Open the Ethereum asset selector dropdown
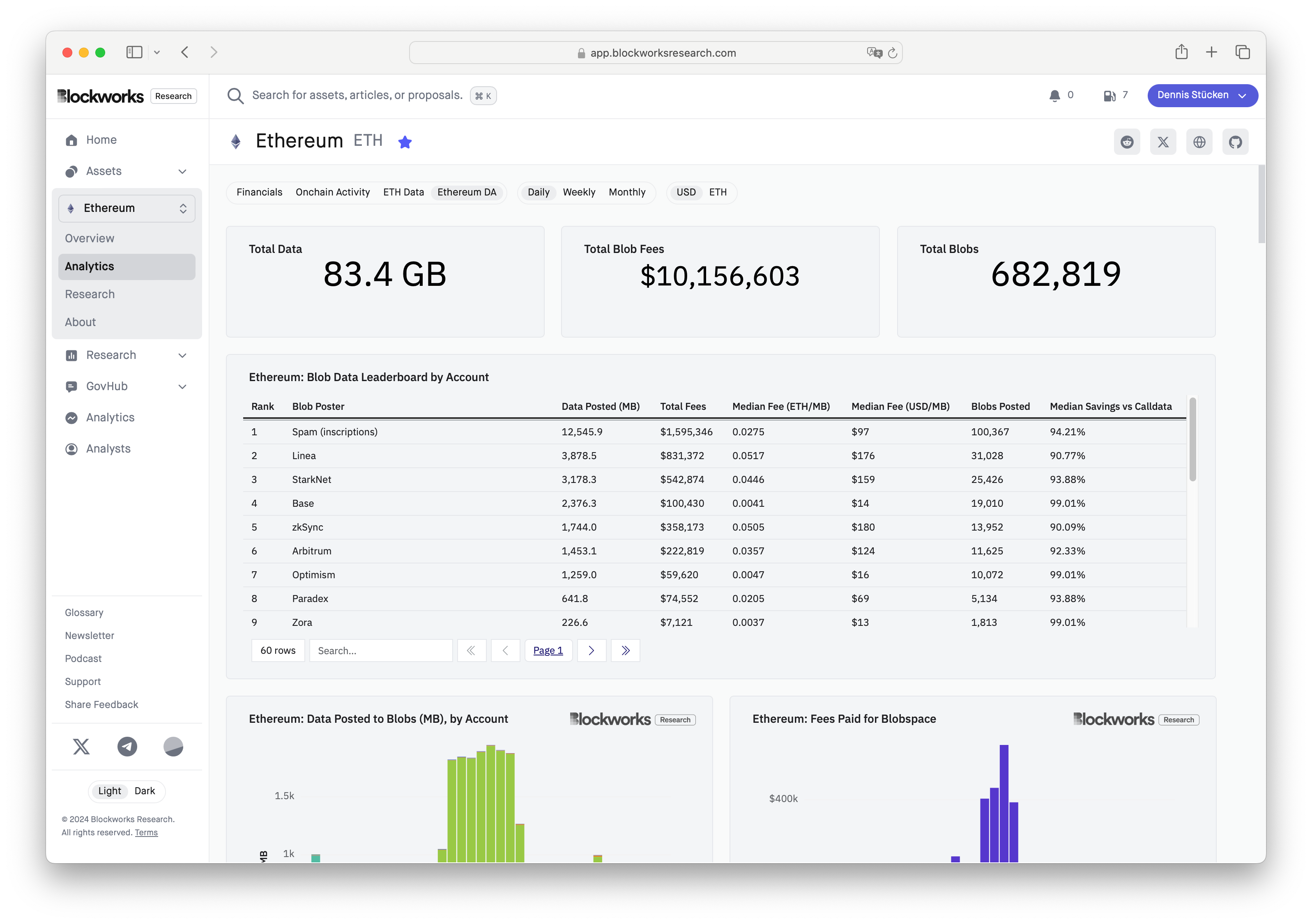The image size is (1312, 924). coord(127,208)
